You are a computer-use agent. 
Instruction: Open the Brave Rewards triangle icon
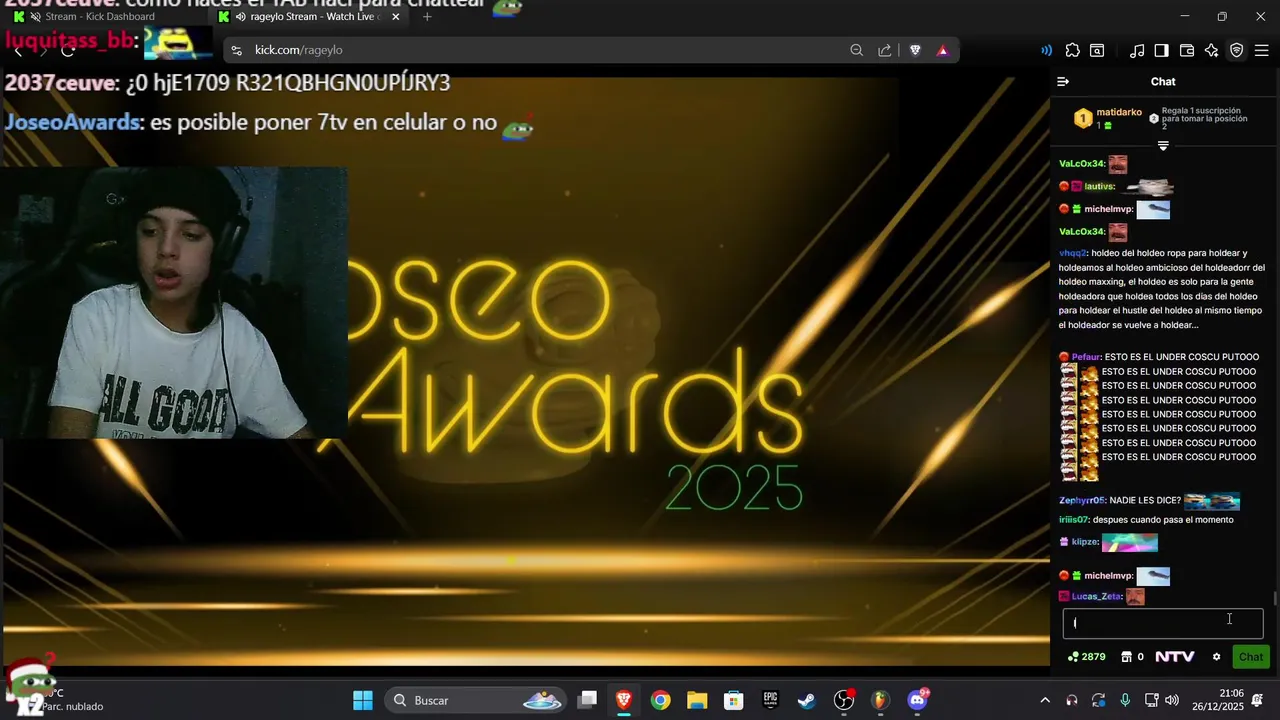(x=942, y=50)
